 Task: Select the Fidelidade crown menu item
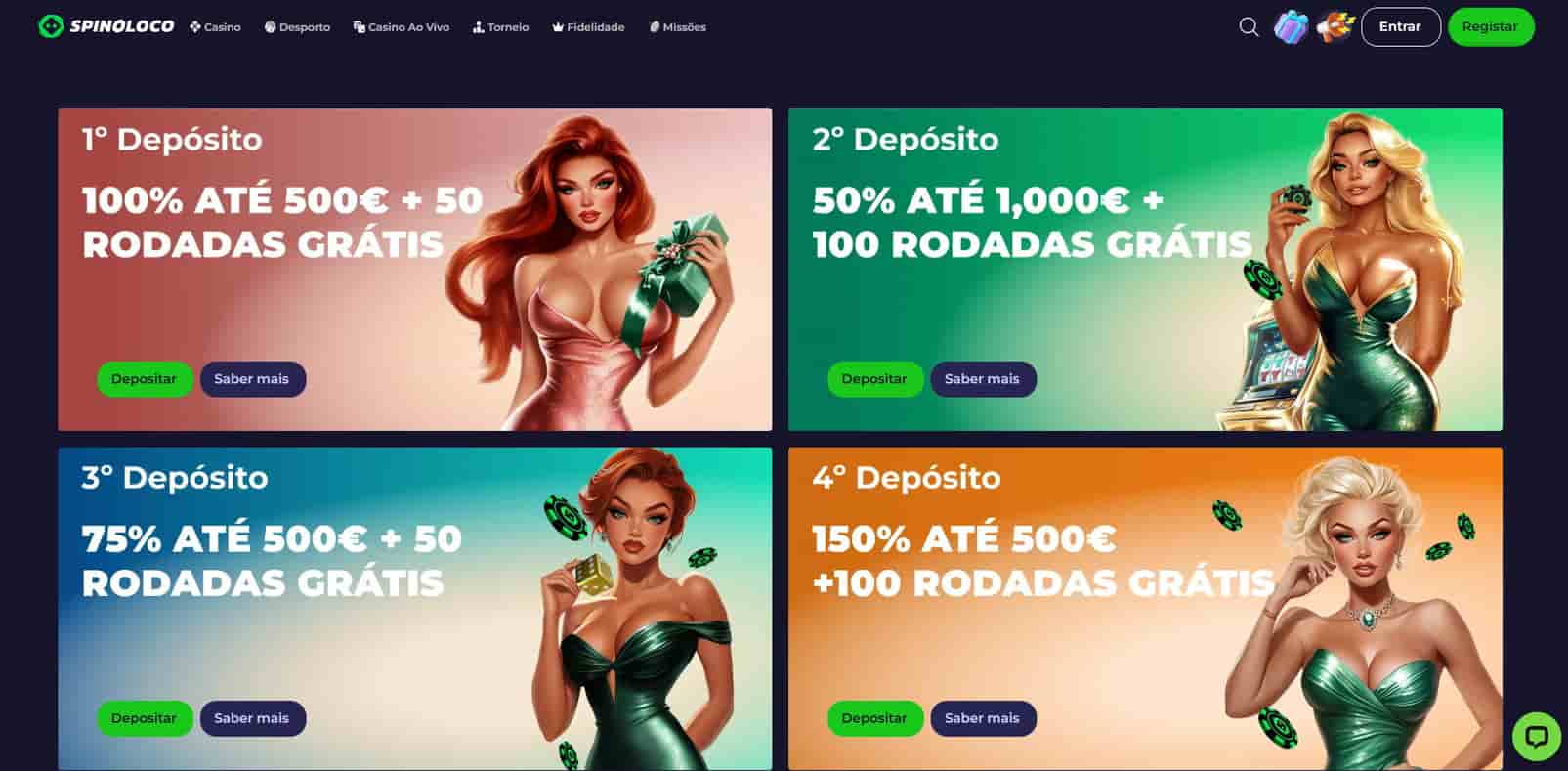(588, 27)
